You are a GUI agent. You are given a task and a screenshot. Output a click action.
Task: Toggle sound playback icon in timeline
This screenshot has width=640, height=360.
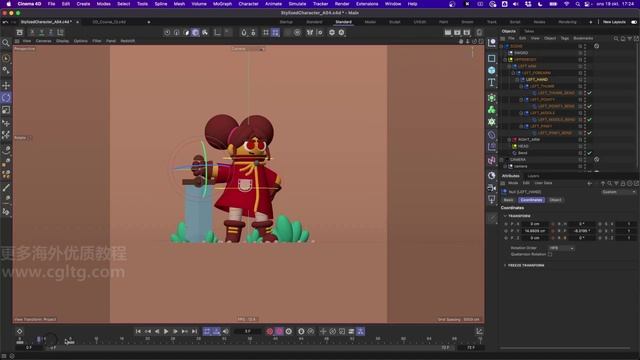(226, 331)
